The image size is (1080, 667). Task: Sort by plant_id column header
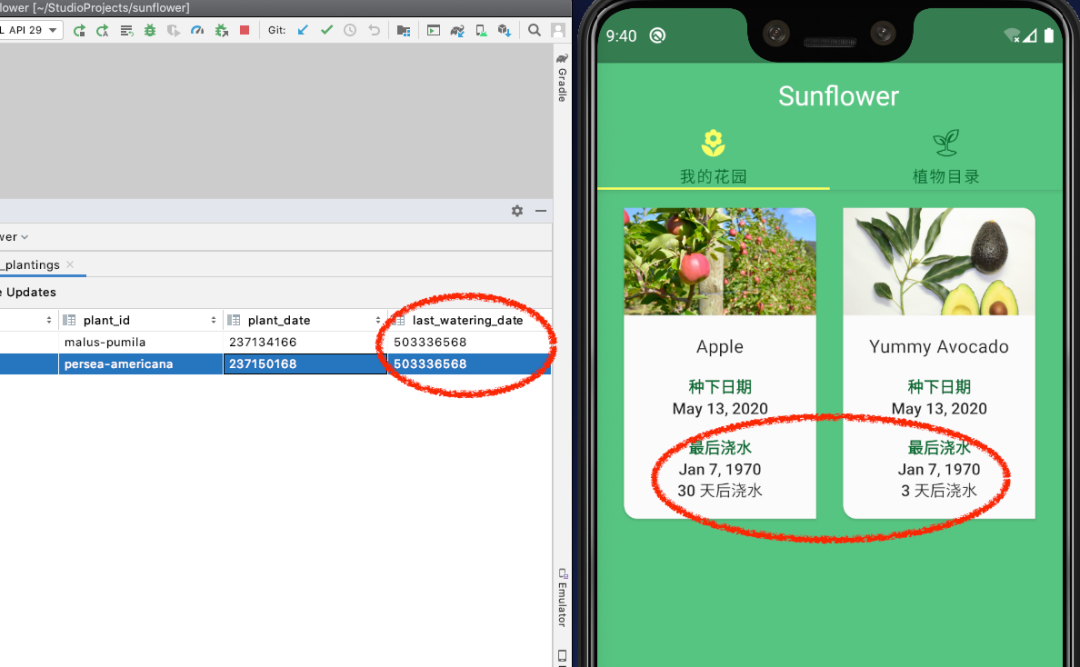[x=141, y=320]
